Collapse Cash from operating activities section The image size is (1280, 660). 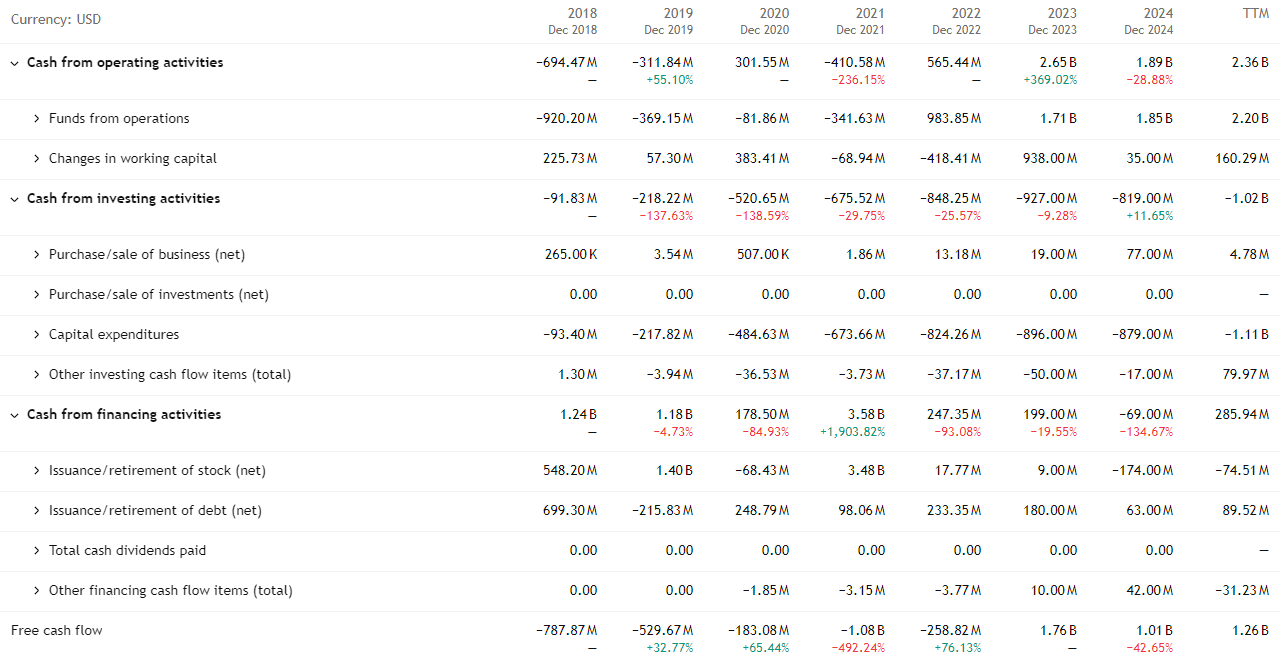(15, 63)
